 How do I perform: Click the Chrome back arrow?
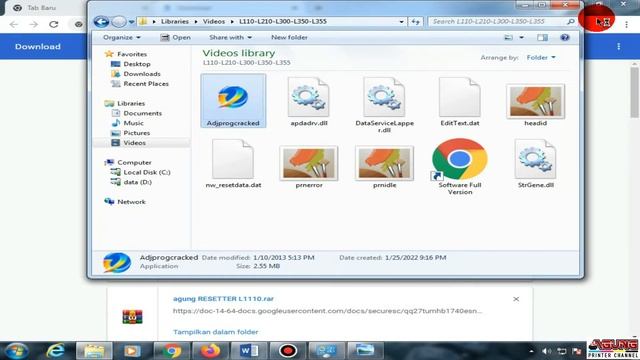[14, 24]
